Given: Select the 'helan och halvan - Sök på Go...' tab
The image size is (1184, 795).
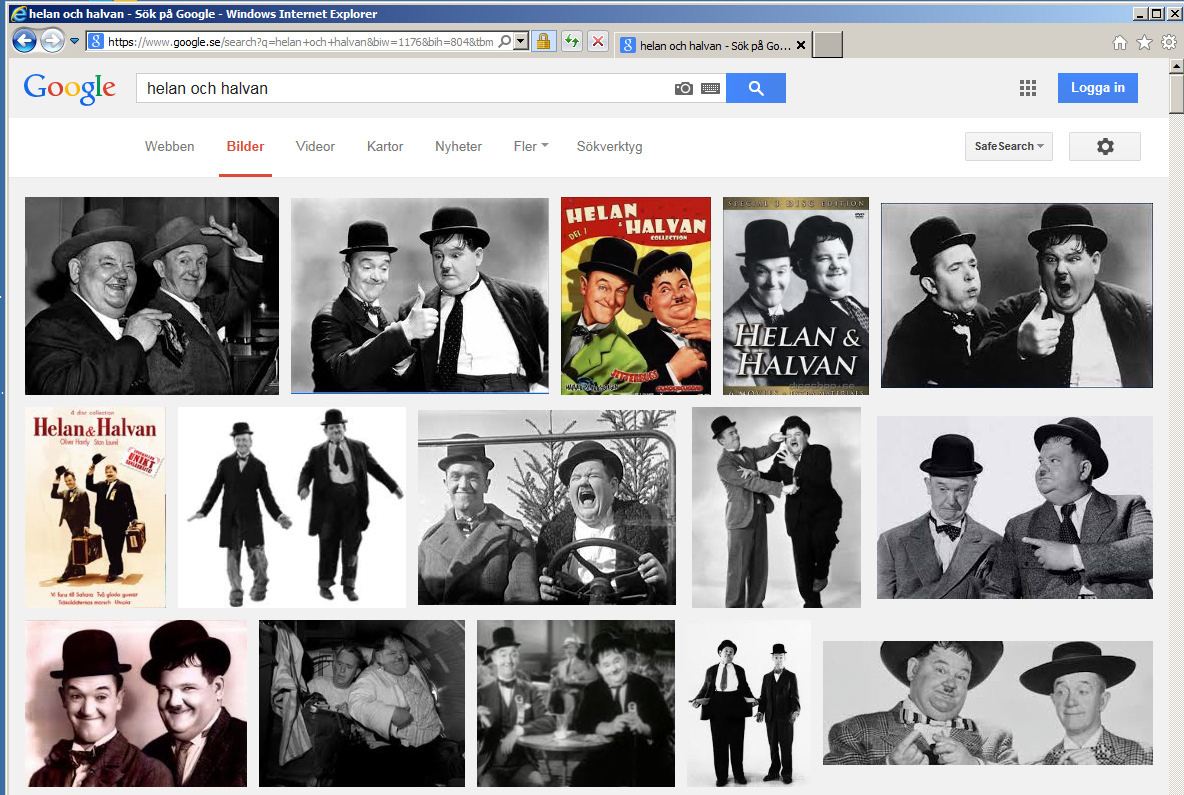Looking at the screenshot, I should 714,45.
